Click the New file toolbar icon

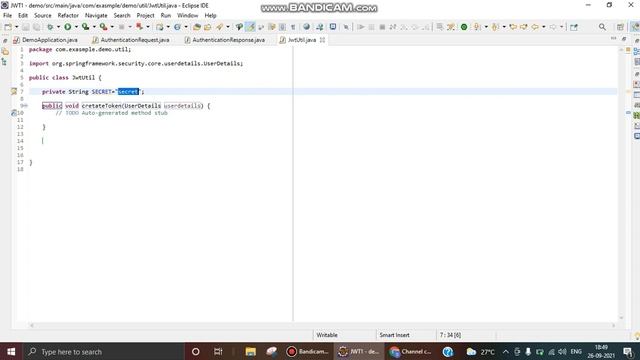pyautogui.click(x=8, y=27)
